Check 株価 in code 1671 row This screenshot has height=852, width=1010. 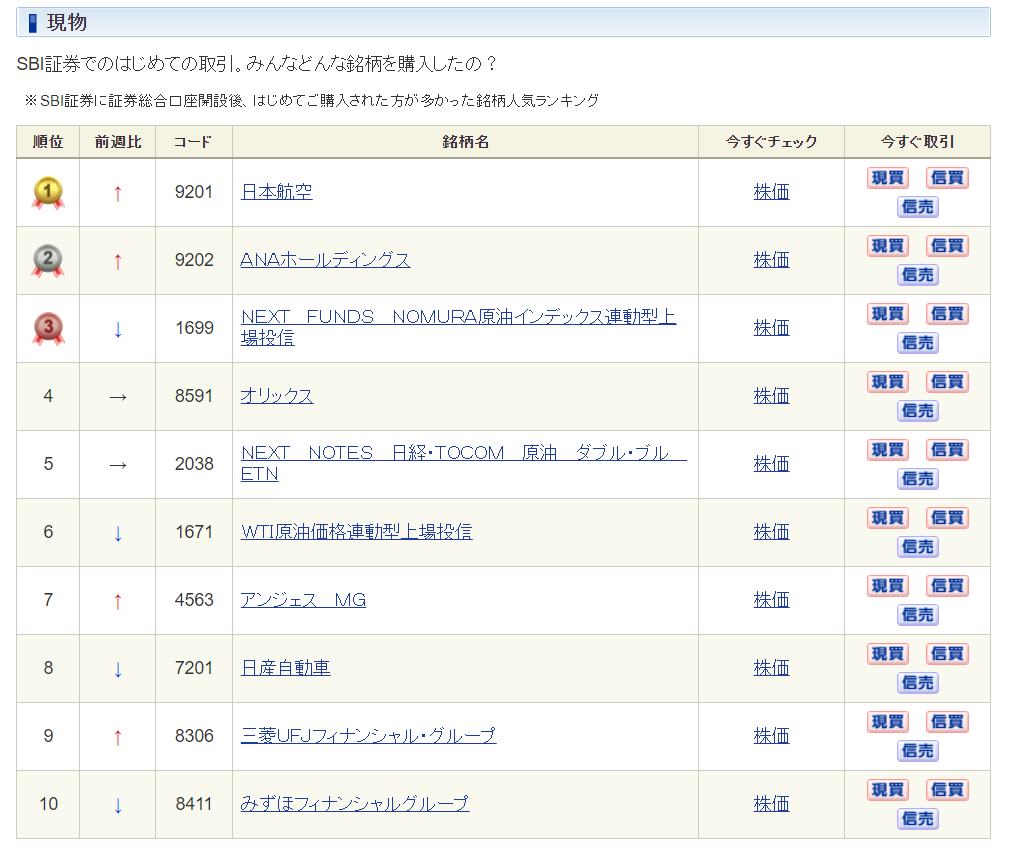point(771,532)
